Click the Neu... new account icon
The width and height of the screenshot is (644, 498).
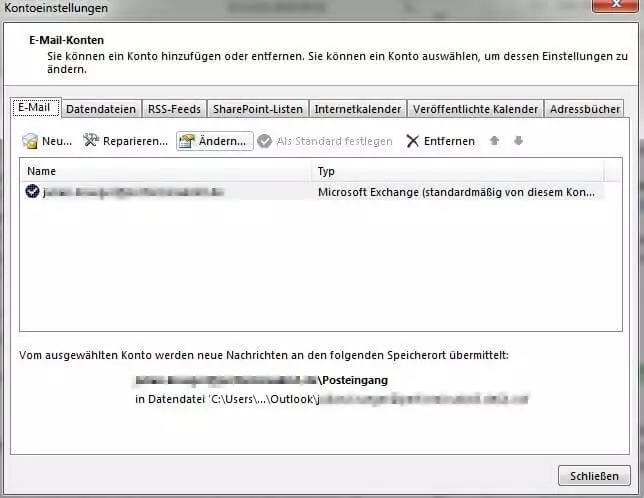[30, 141]
